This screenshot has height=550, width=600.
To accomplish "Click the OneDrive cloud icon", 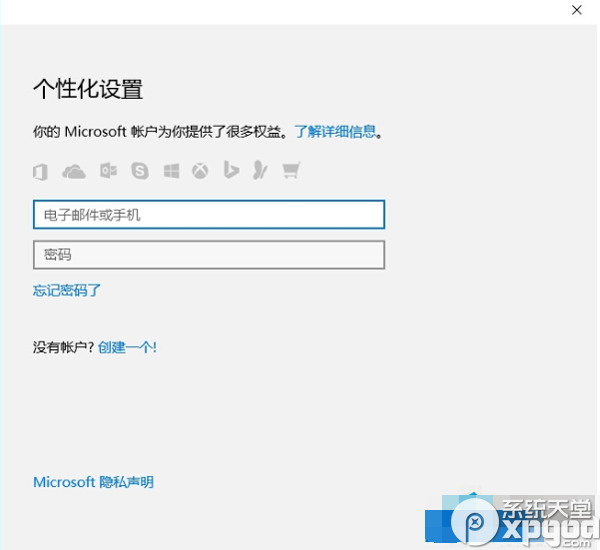I will coord(74,171).
